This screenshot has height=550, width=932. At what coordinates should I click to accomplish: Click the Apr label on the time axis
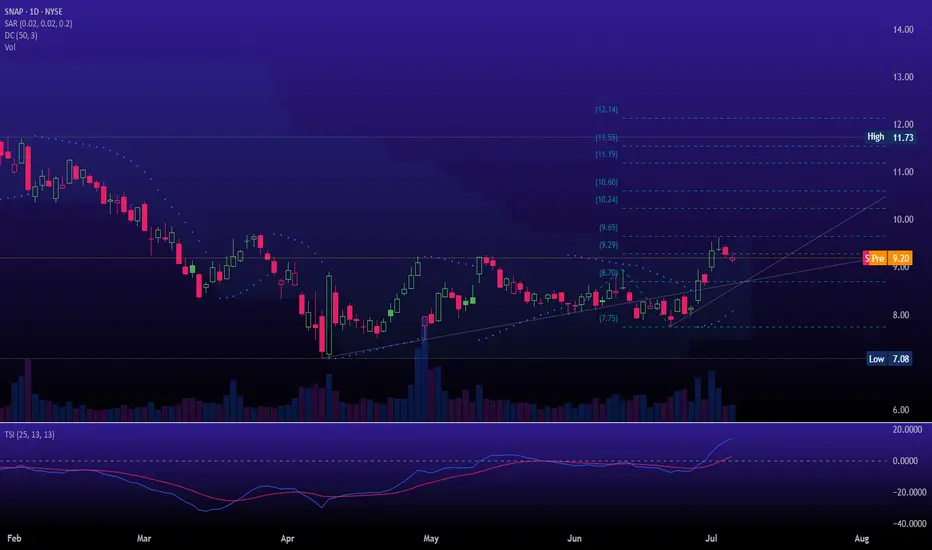pos(288,538)
